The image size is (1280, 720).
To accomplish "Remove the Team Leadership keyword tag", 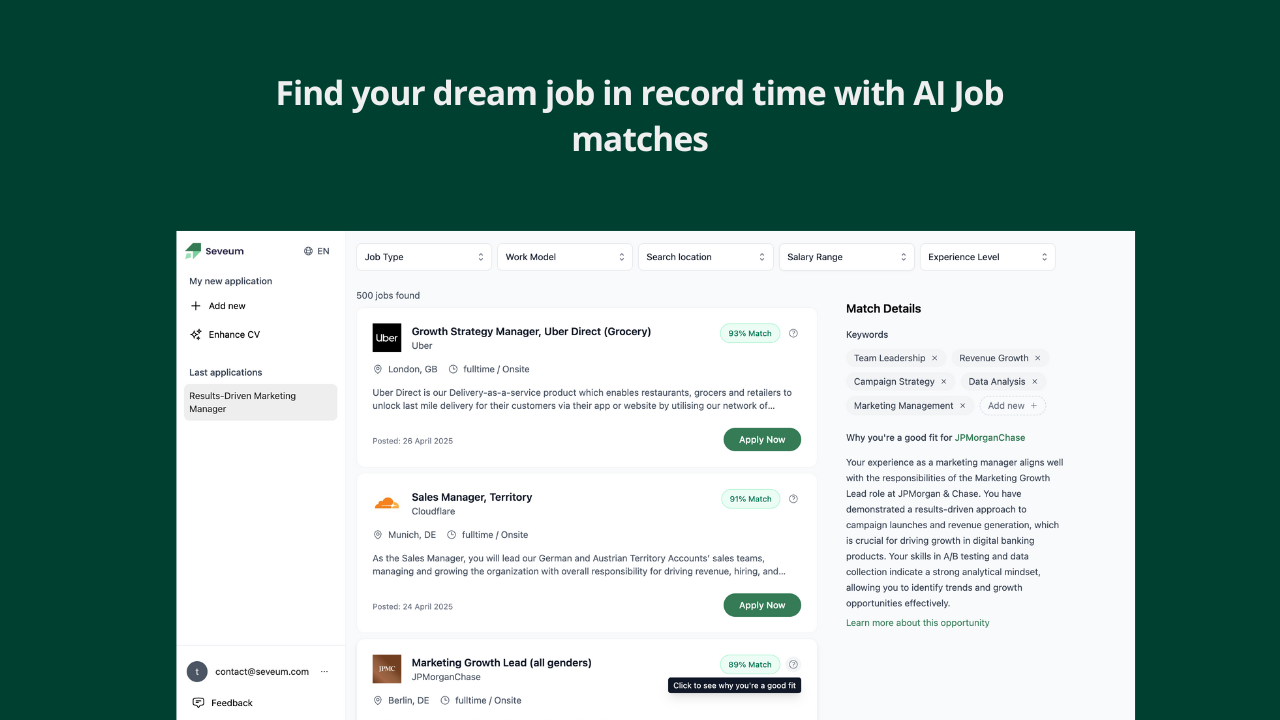I will click(935, 358).
